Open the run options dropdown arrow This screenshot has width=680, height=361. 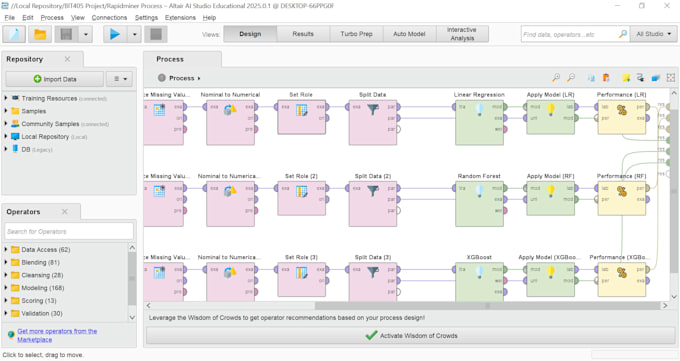point(134,34)
